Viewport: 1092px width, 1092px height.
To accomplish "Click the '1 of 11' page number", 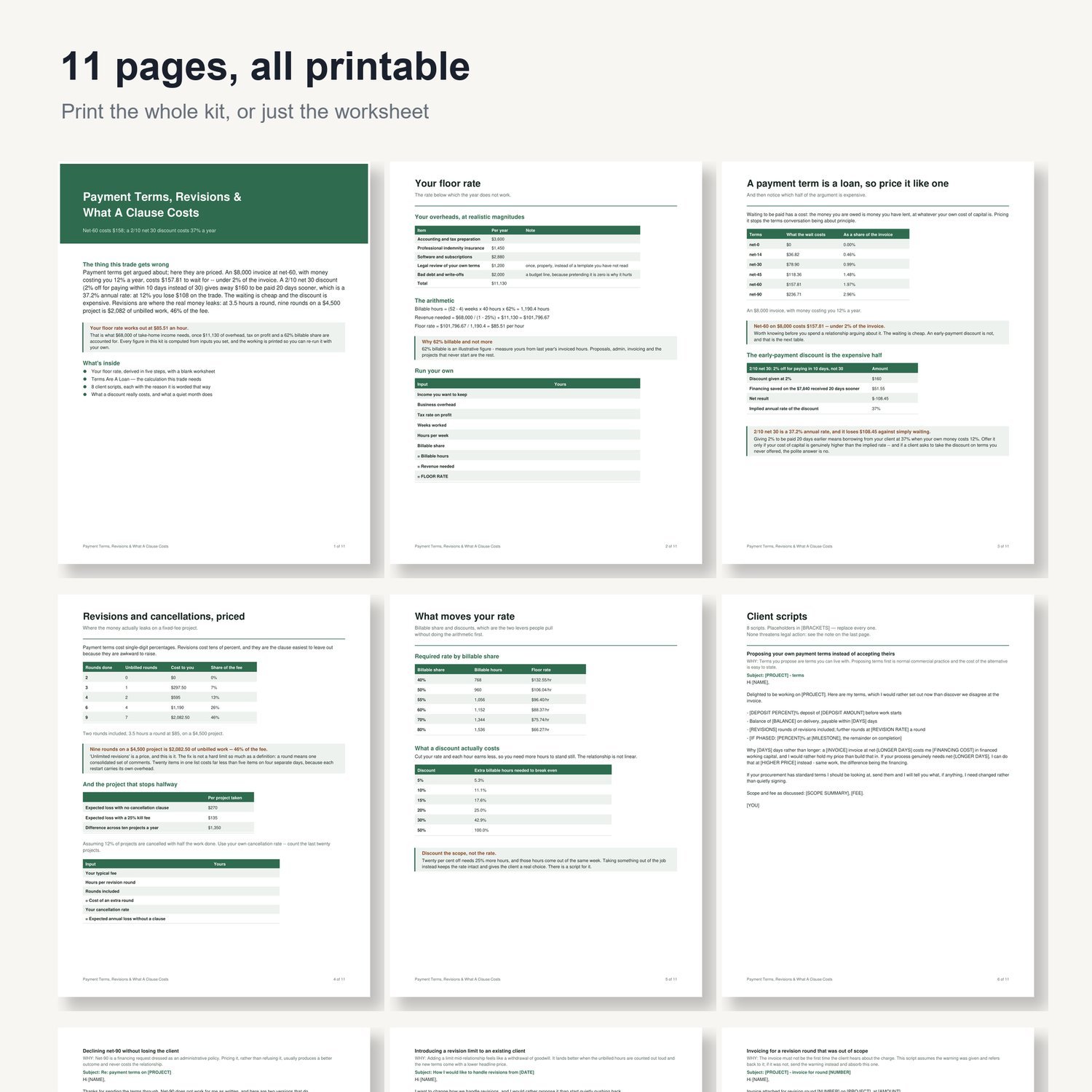I will pos(339,546).
